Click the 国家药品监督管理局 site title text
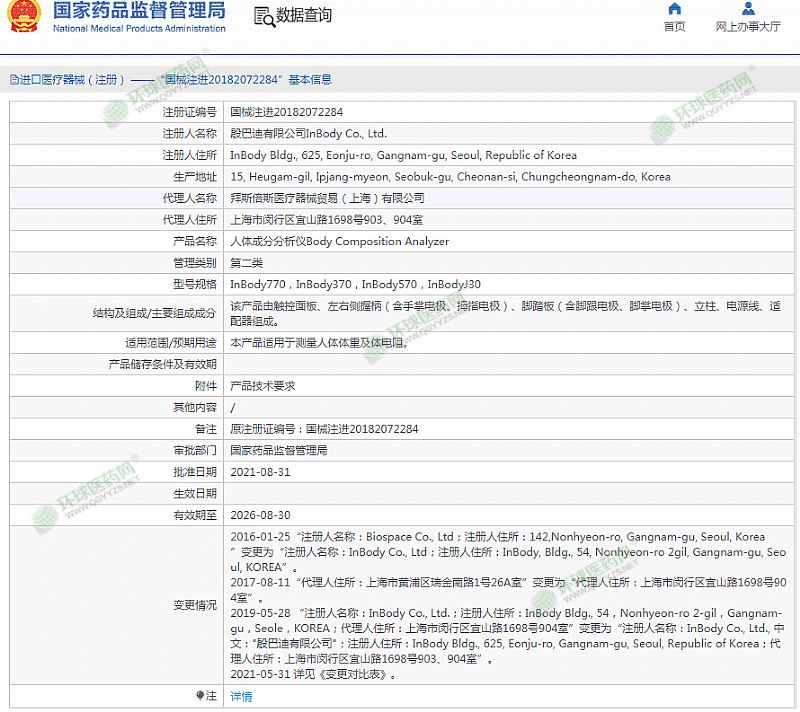800x712 pixels. [x=138, y=11]
